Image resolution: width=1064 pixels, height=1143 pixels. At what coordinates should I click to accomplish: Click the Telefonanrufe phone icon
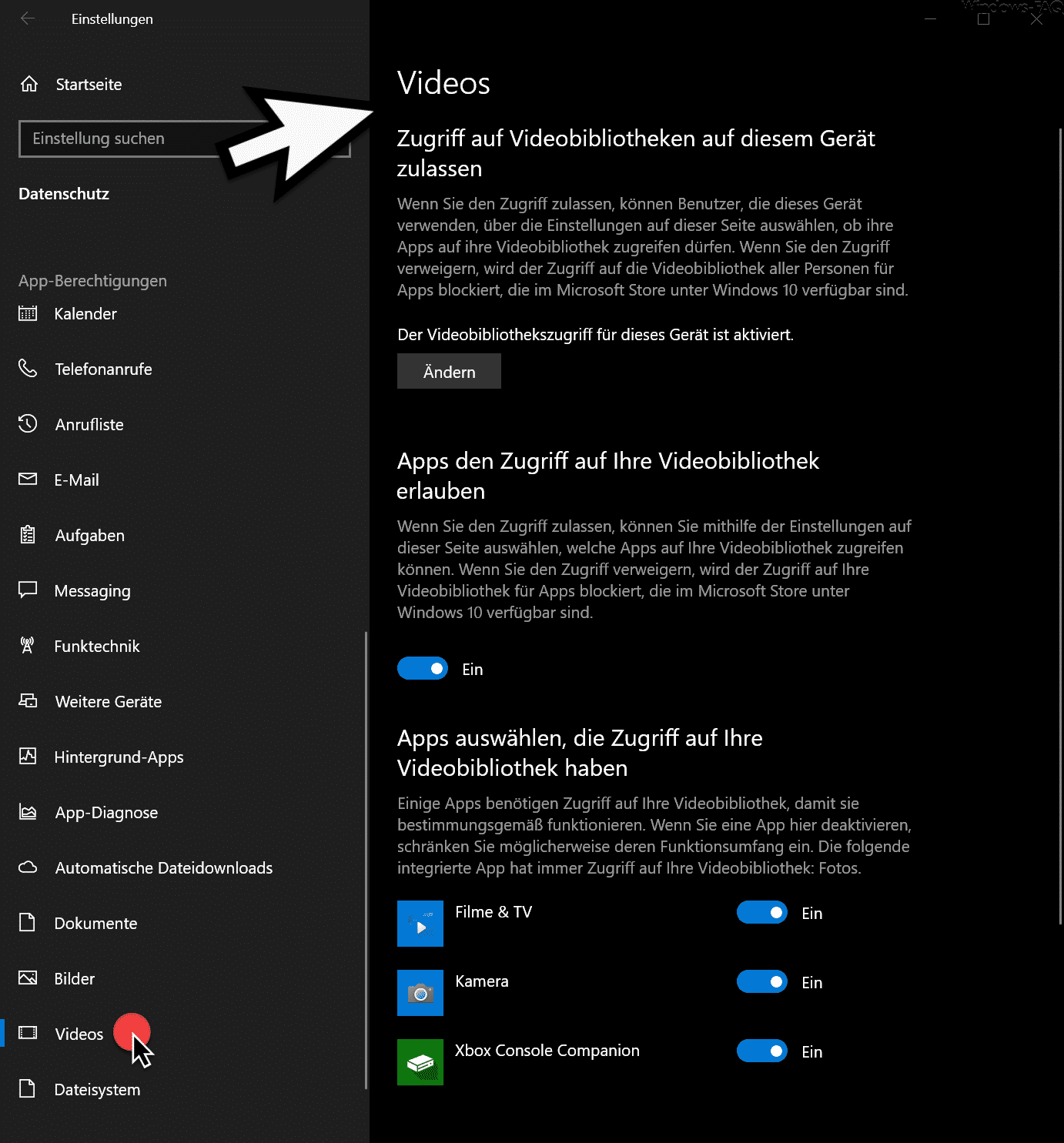pos(28,369)
